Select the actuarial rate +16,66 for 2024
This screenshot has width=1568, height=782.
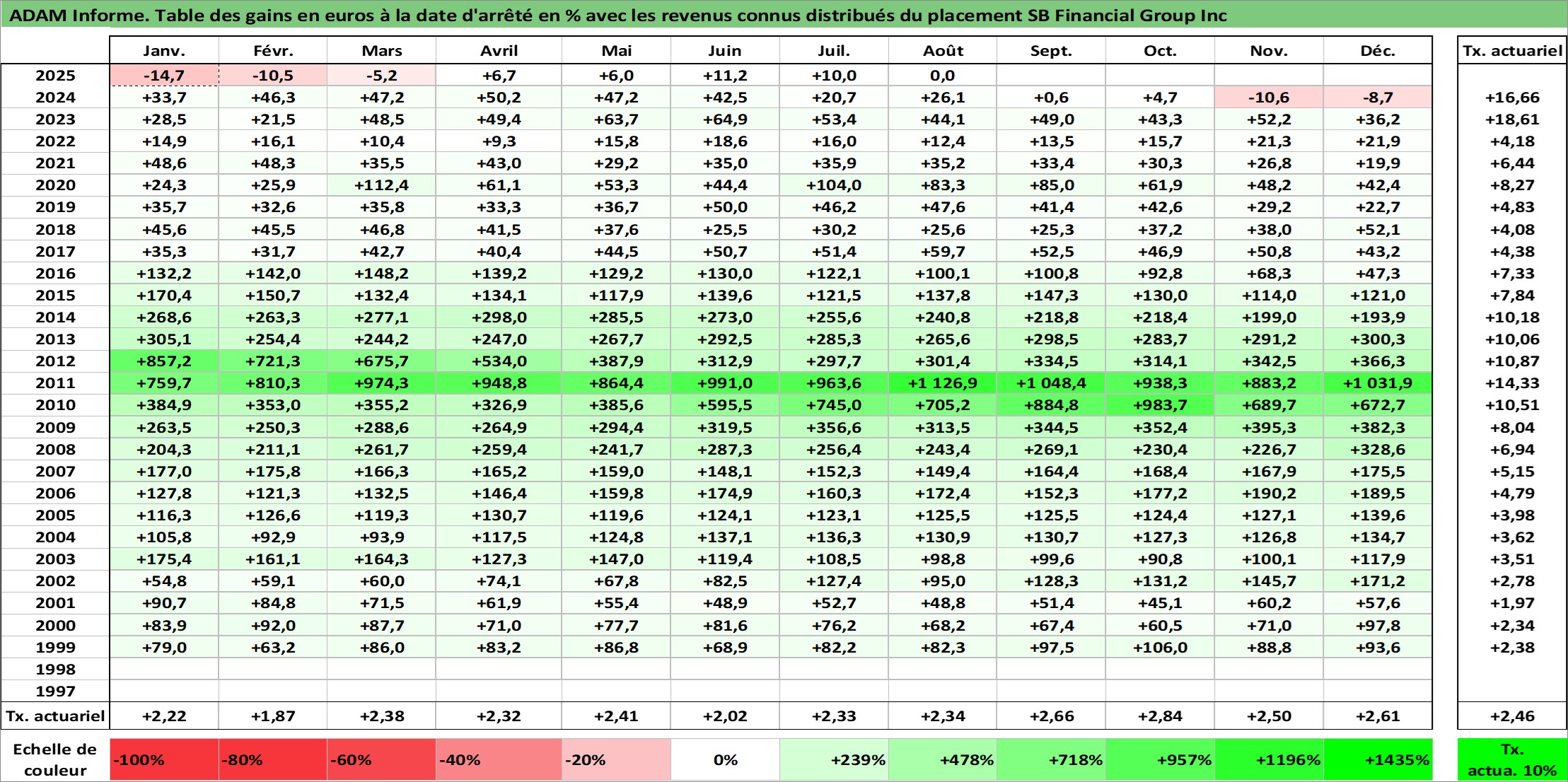[x=1512, y=98]
